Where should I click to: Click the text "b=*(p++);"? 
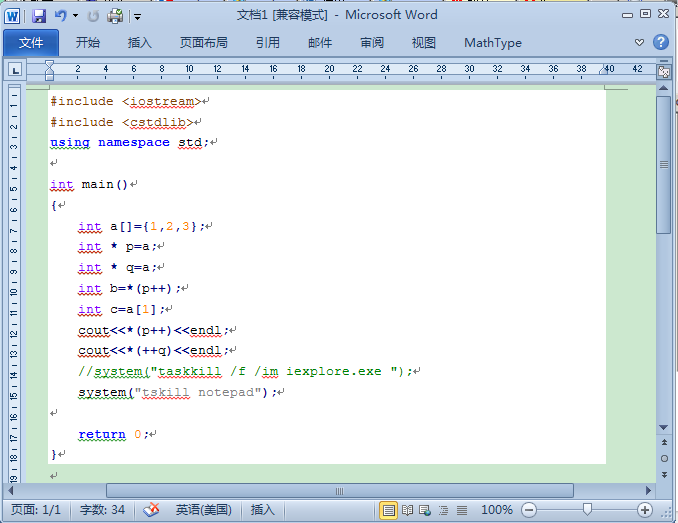(x=145, y=288)
